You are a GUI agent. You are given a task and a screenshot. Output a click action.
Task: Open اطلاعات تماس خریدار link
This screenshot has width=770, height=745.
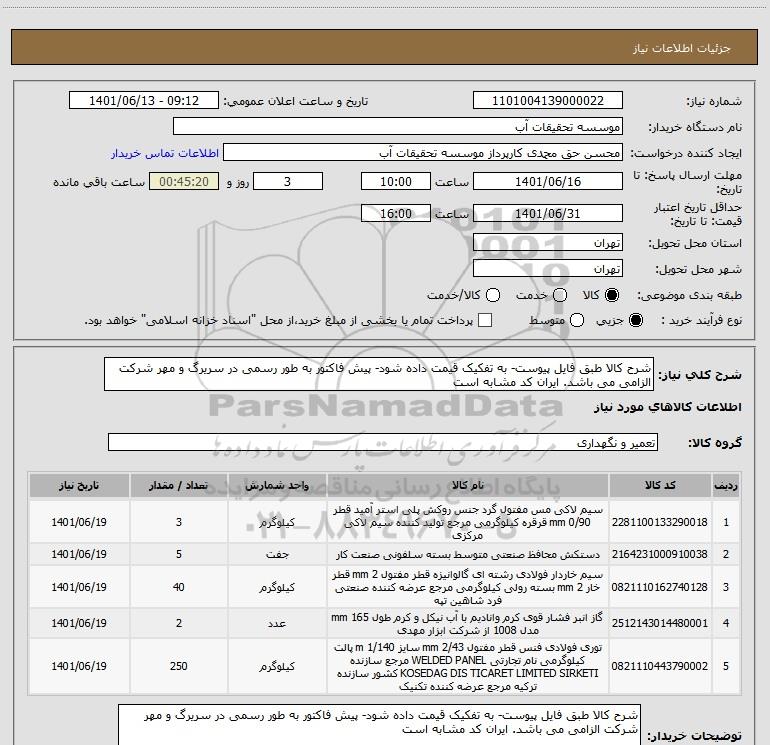pos(165,153)
